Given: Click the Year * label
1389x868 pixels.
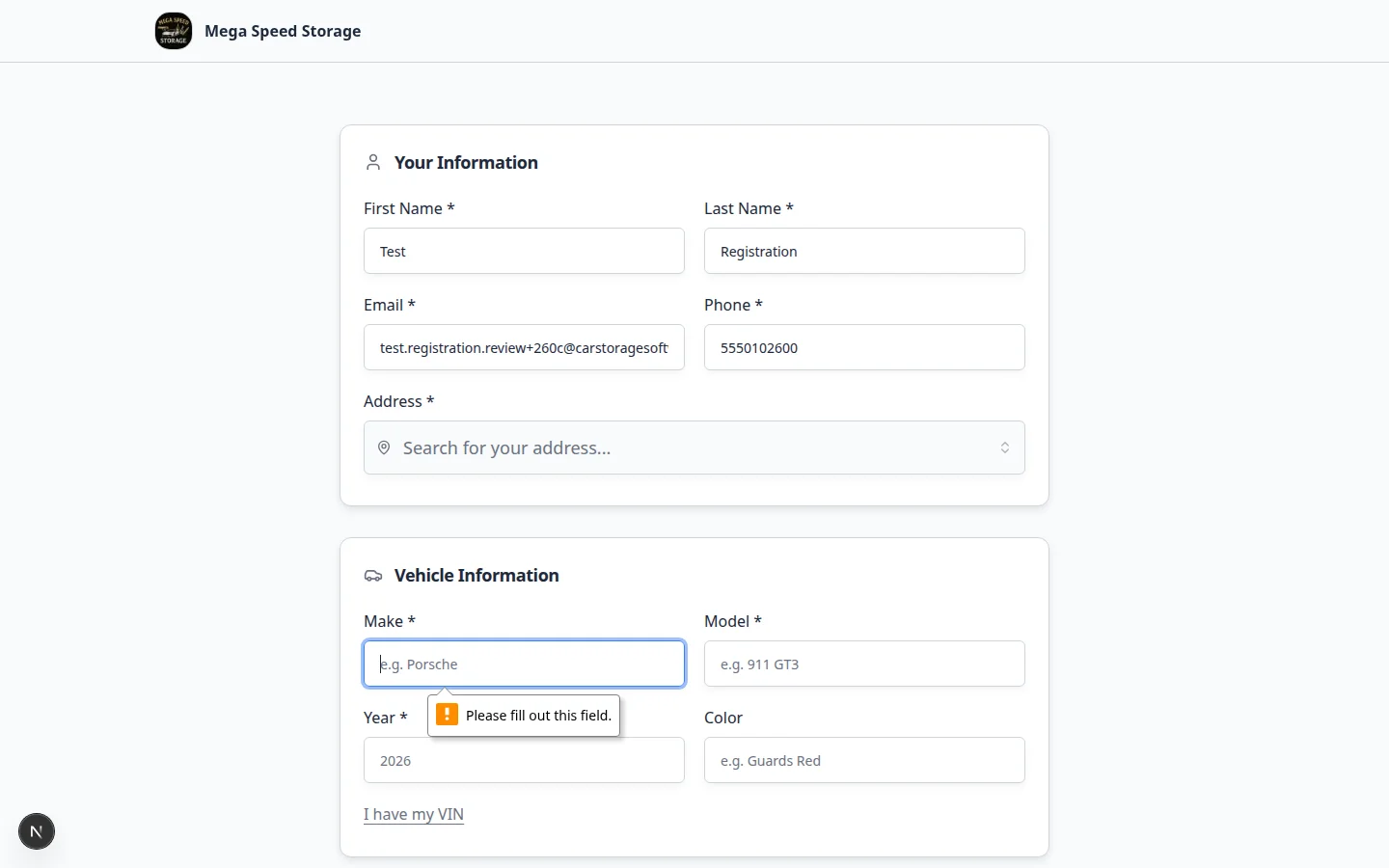Looking at the screenshot, I should pos(386,718).
